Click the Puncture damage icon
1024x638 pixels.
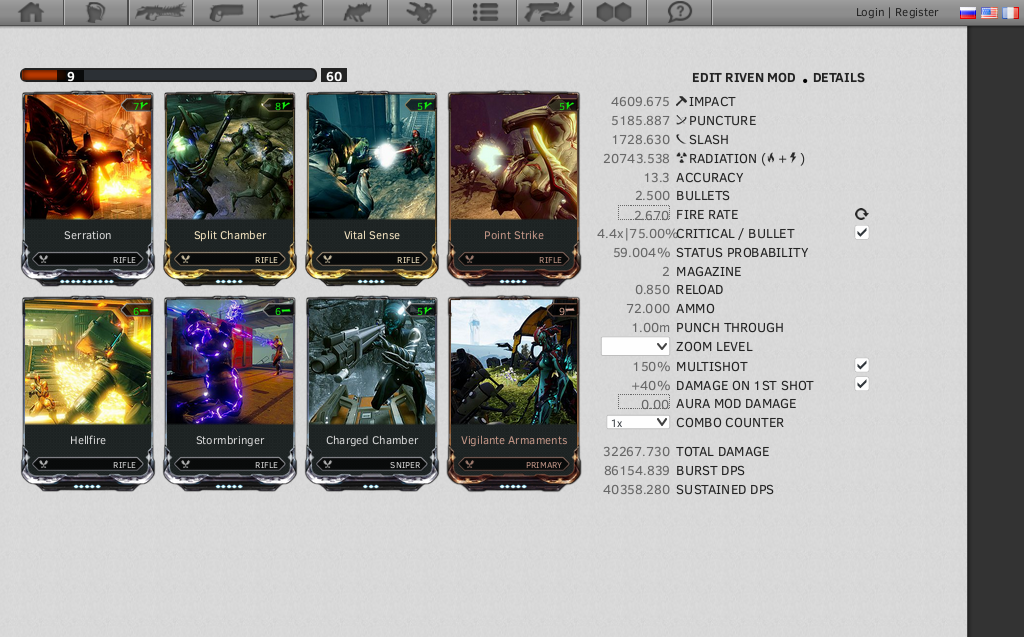pyautogui.click(x=681, y=120)
